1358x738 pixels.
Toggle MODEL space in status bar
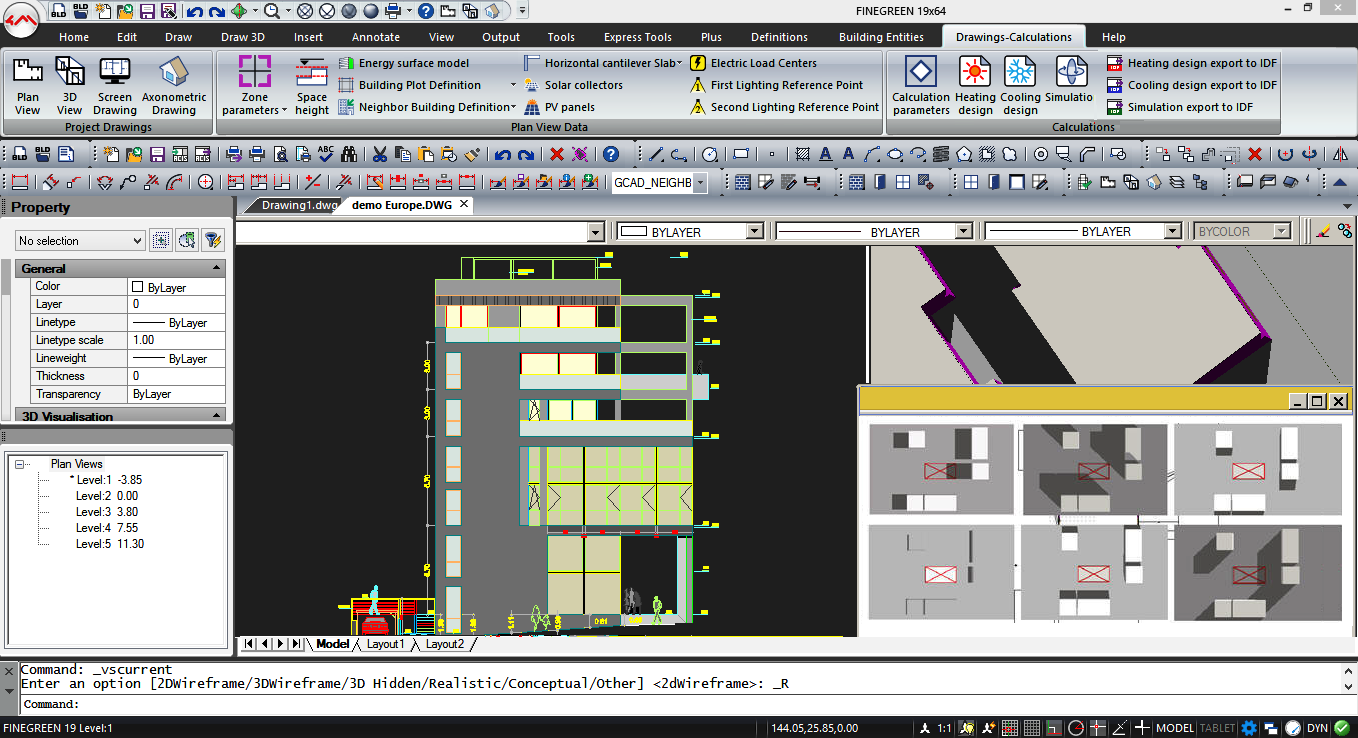1174,728
